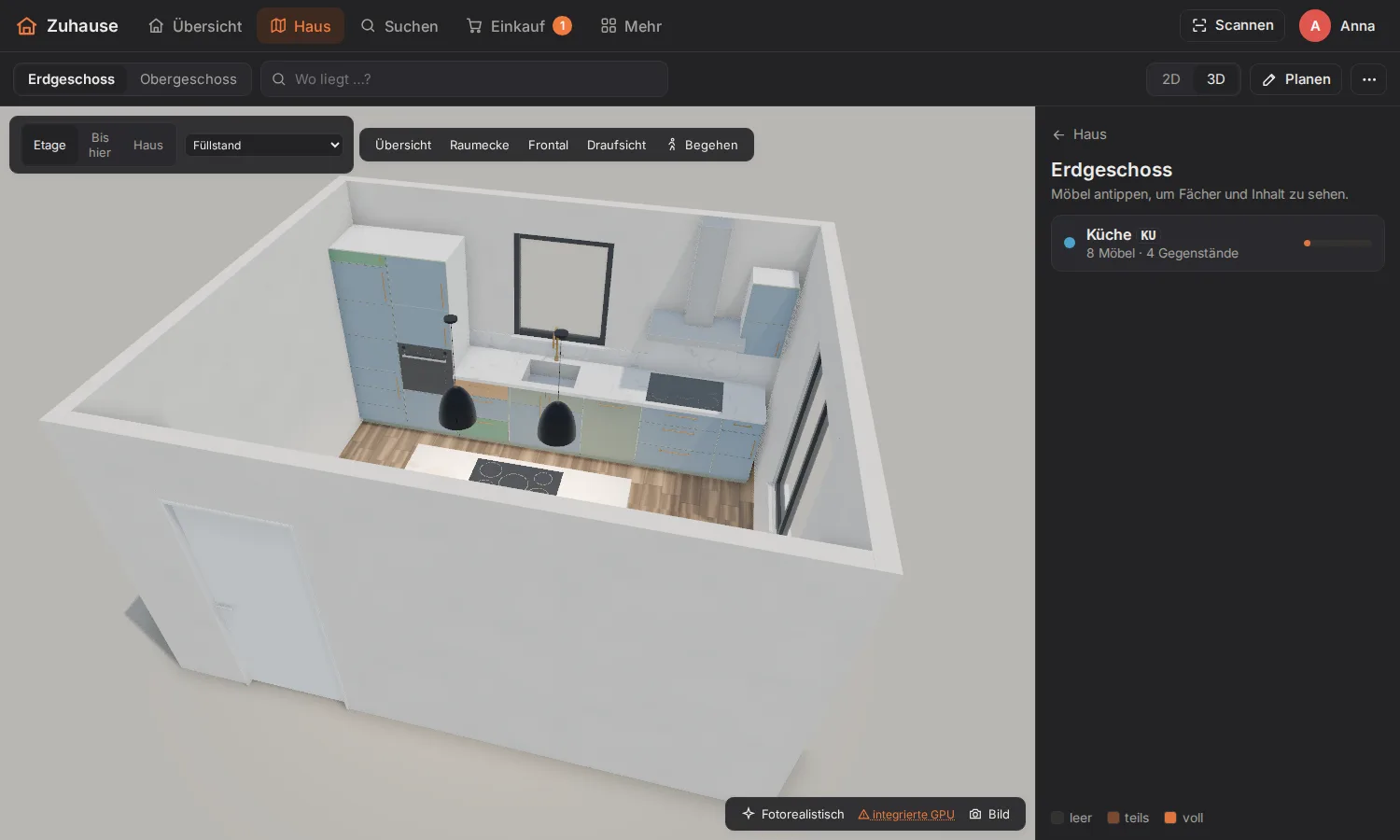Click the Zuhause house logo icon
Image resolution: width=1400 pixels, height=840 pixels.
click(x=27, y=26)
